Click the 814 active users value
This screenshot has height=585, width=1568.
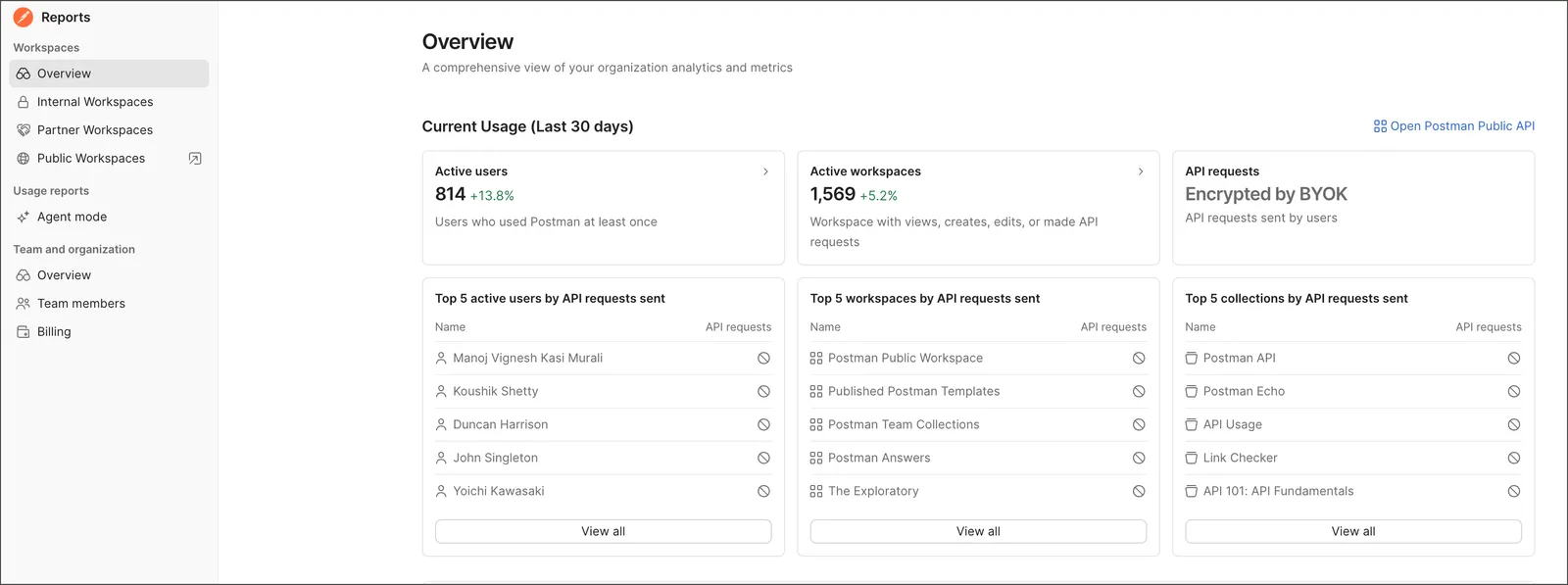(450, 194)
